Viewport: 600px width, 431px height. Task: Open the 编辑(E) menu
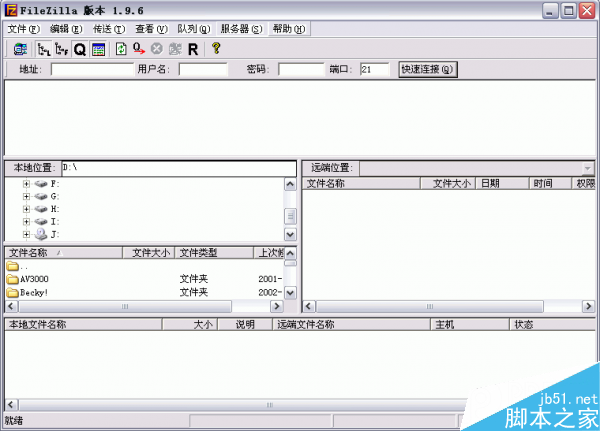tap(66, 29)
